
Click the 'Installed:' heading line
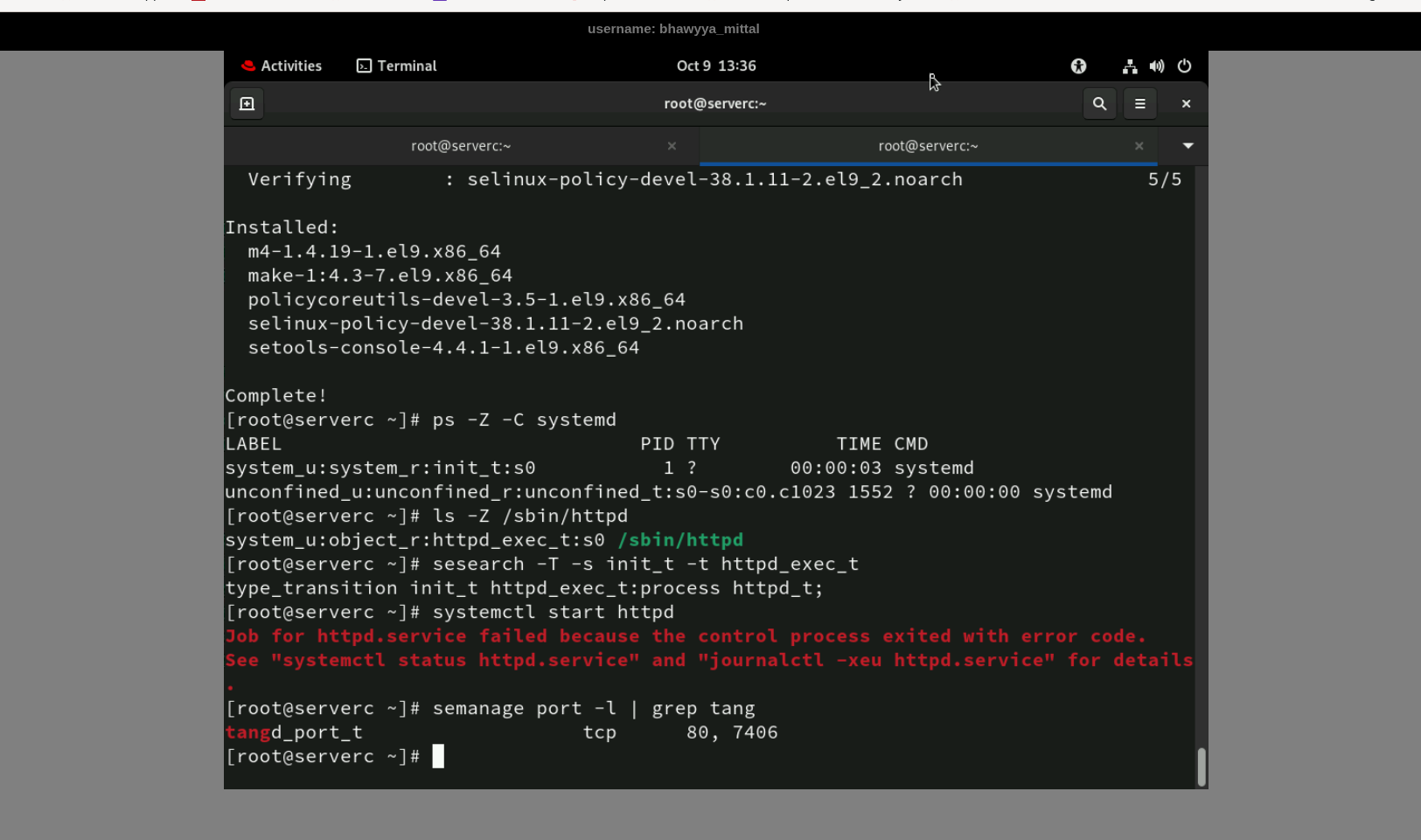[282, 227]
